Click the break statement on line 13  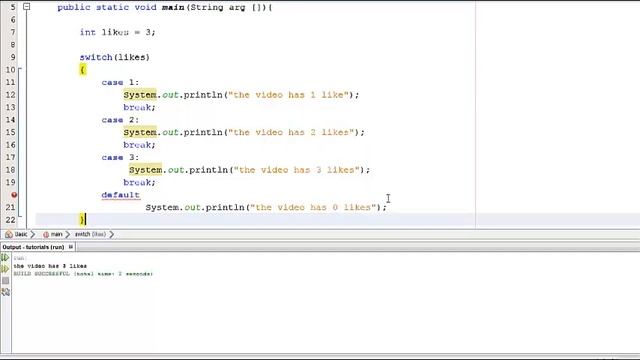pos(140,107)
